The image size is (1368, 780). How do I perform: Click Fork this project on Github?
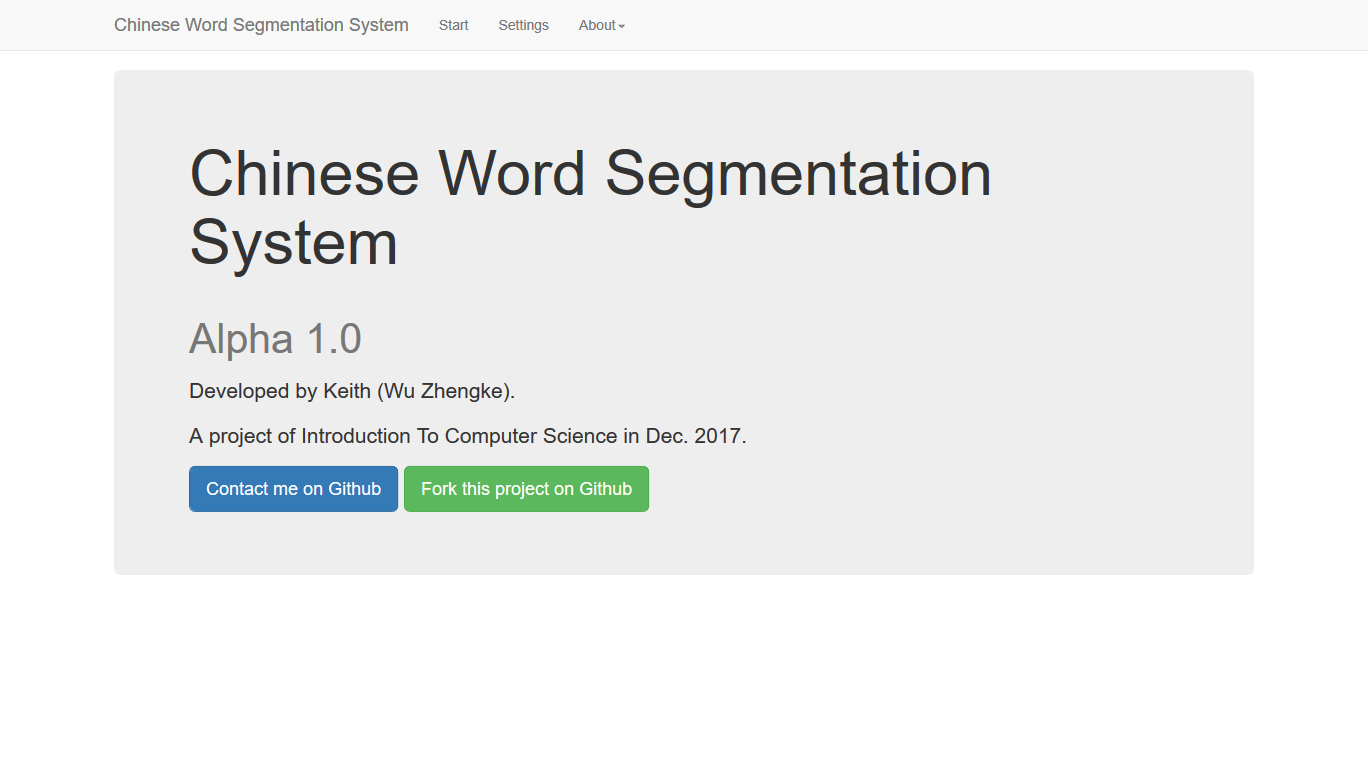(526, 489)
